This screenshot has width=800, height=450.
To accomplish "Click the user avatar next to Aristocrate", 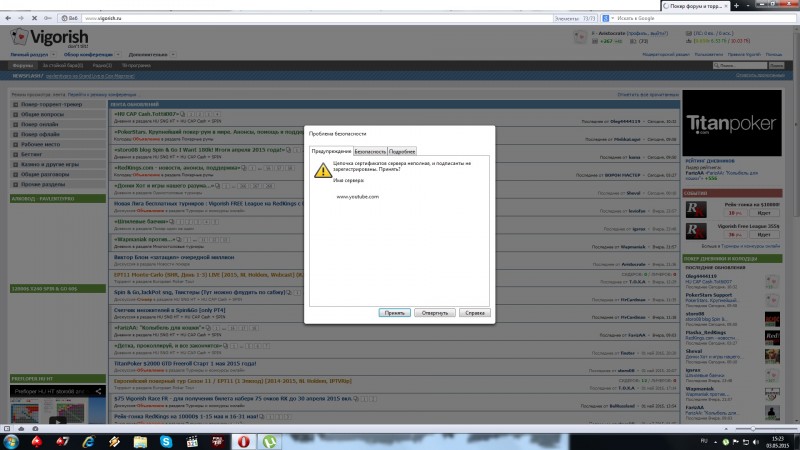I will click(580, 37).
